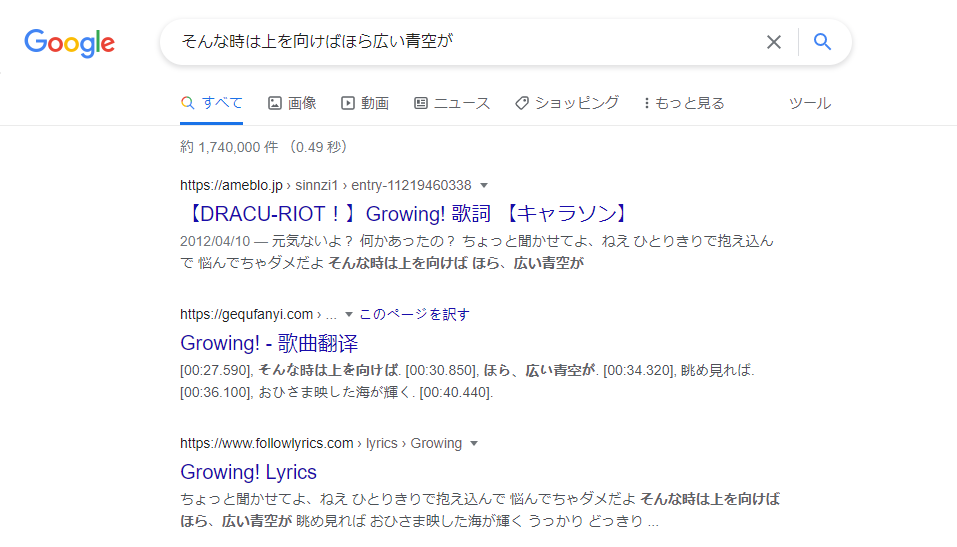Click the https://gequfanyi.com URL breadcrumb
The image size is (957, 547).
(x=258, y=314)
